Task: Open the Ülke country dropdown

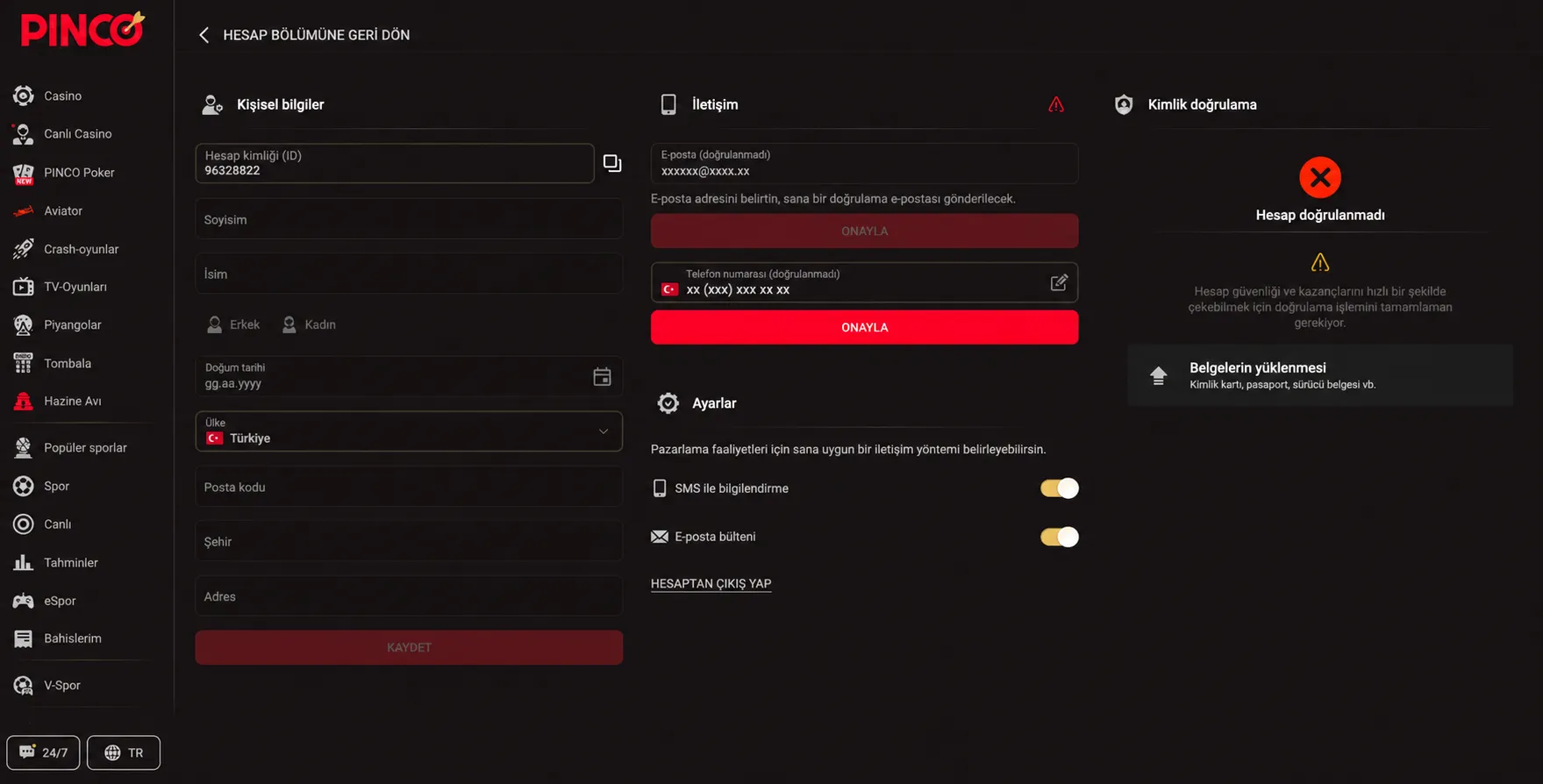Action: [x=409, y=431]
